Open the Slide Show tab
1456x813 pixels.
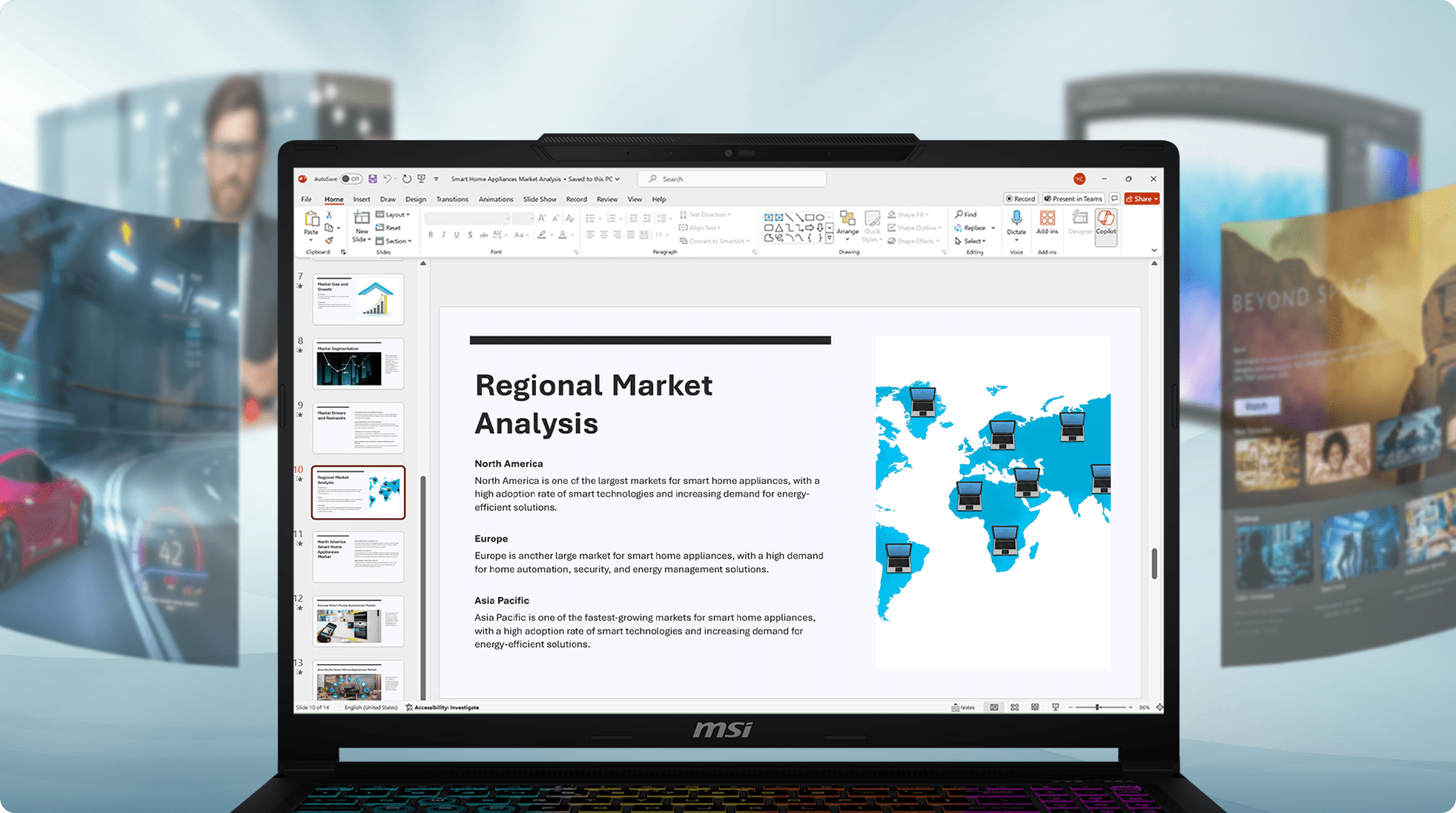click(539, 199)
